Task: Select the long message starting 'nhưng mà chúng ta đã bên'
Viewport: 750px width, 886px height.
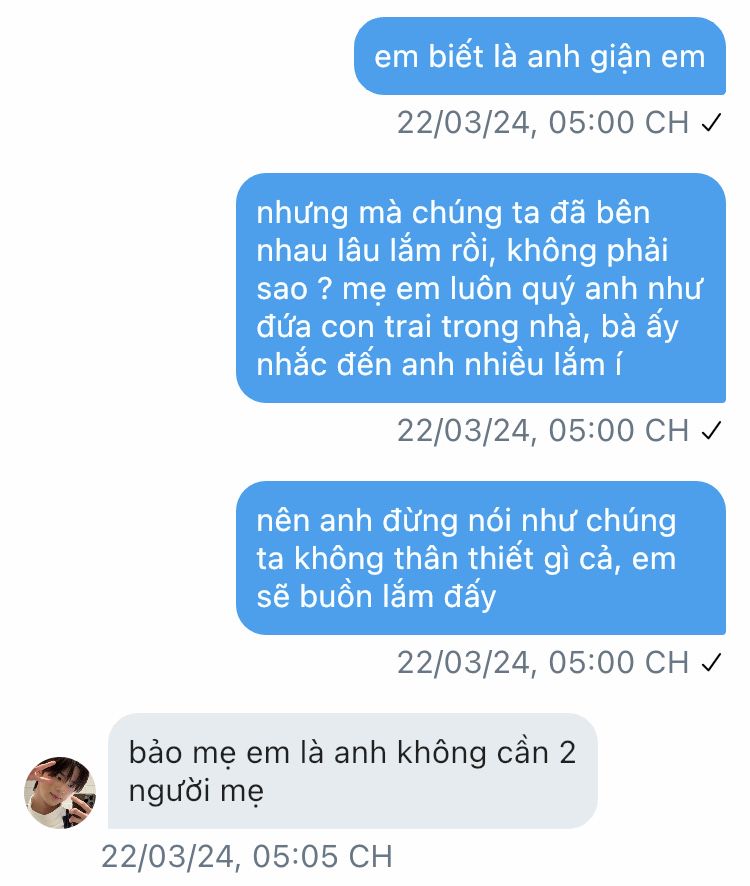Action: coord(481,288)
